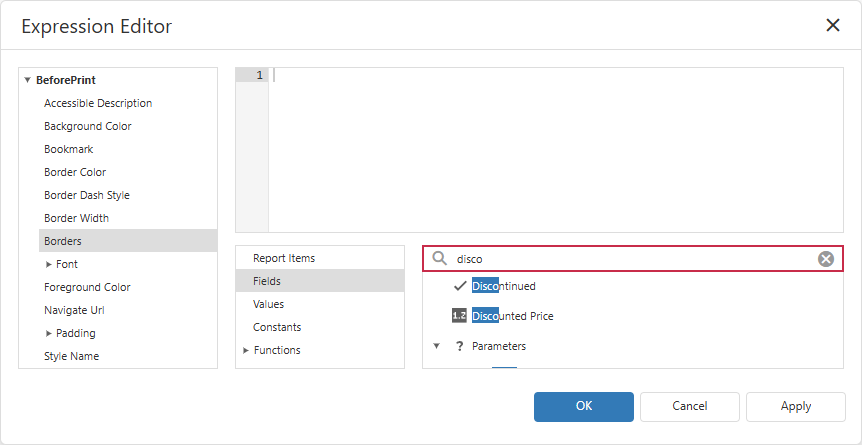862x445 pixels.
Task: Select the Functions category label
Action: (x=277, y=350)
